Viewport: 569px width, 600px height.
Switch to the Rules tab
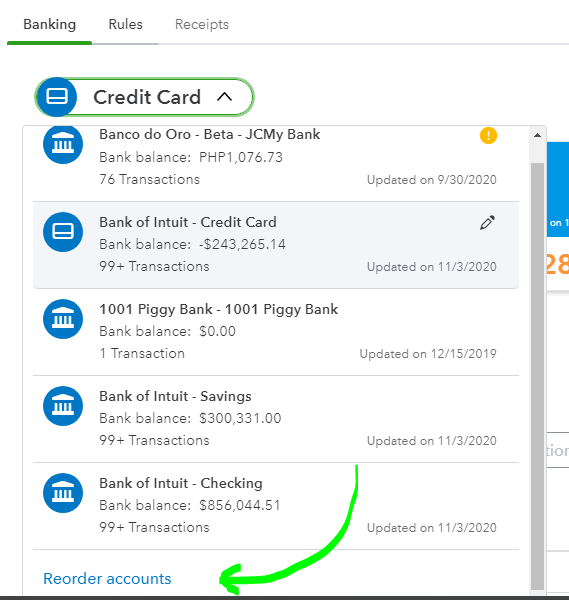[126, 24]
